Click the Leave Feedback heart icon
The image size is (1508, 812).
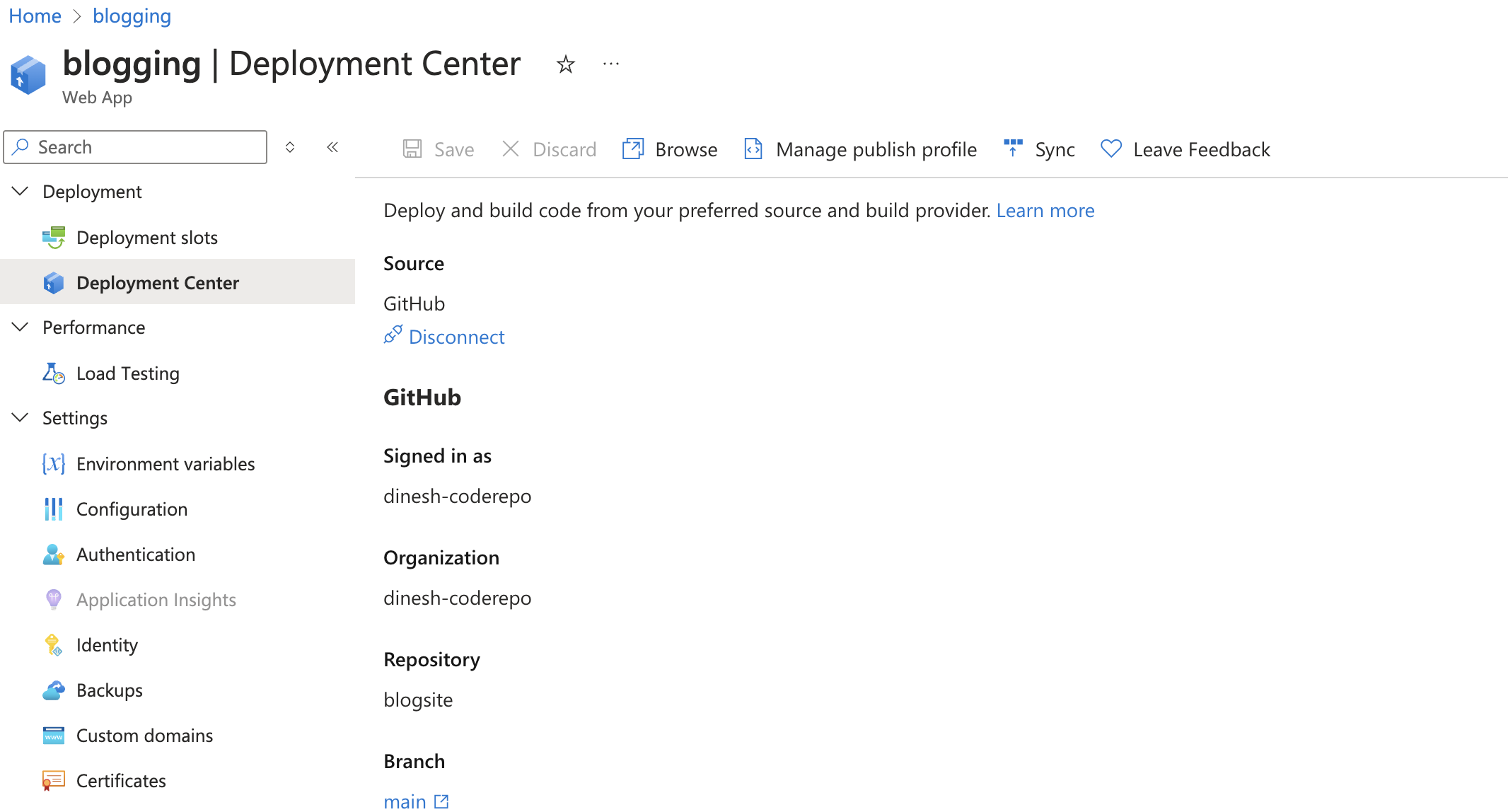1111,149
